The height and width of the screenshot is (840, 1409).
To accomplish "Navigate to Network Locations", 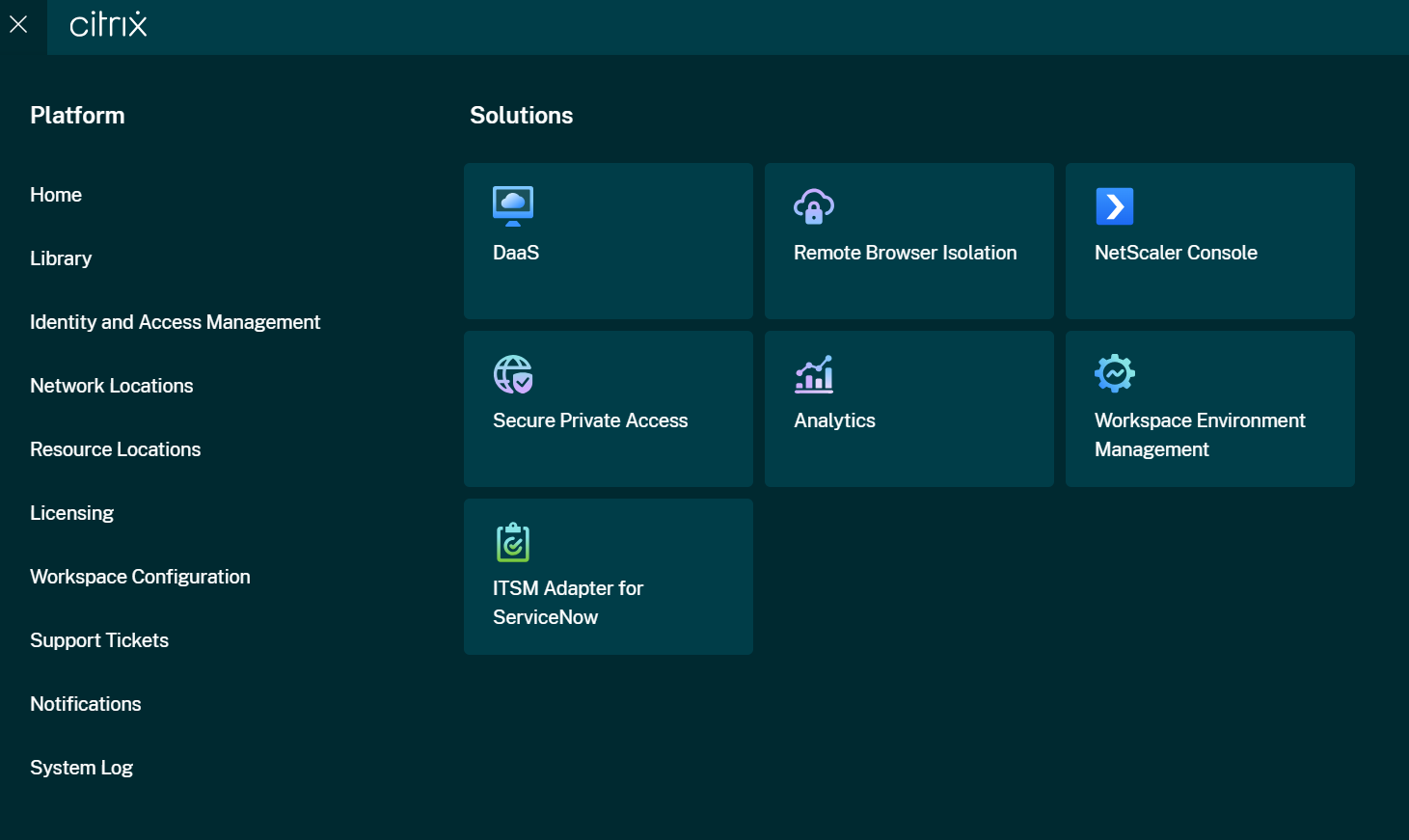I will click(112, 386).
